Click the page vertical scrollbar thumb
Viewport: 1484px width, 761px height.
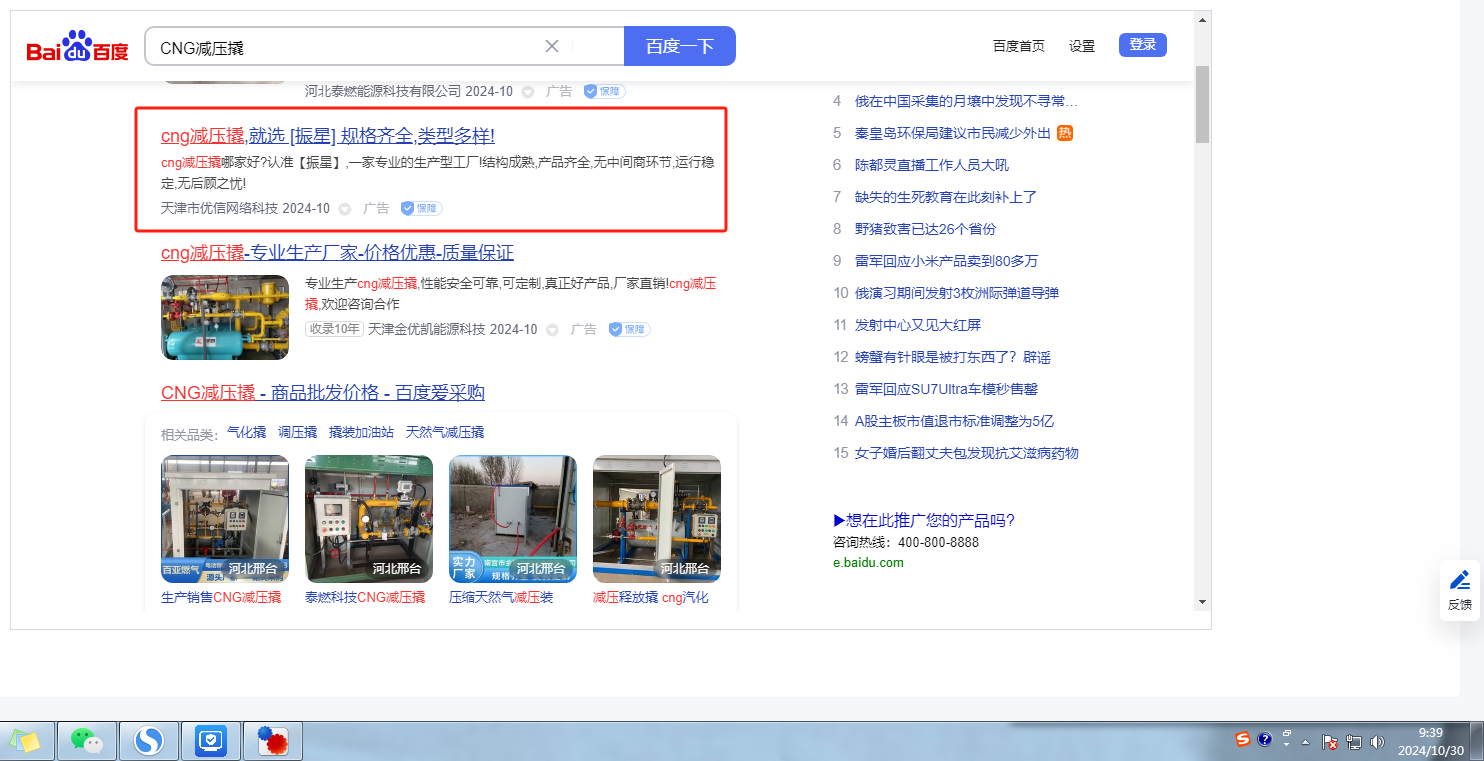click(1202, 105)
